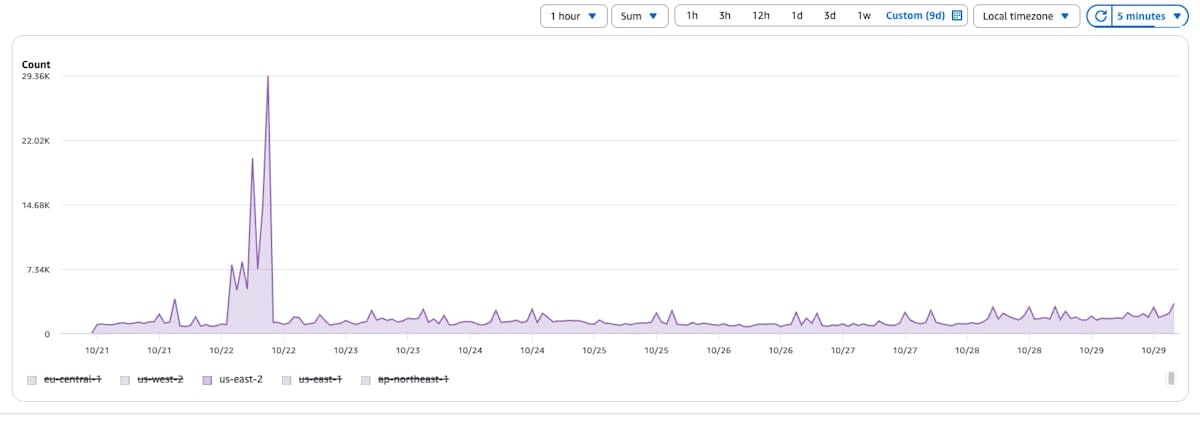This screenshot has height=423, width=1200.
Task: Open the 1 hour period dropdown
Action: tap(574, 16)
